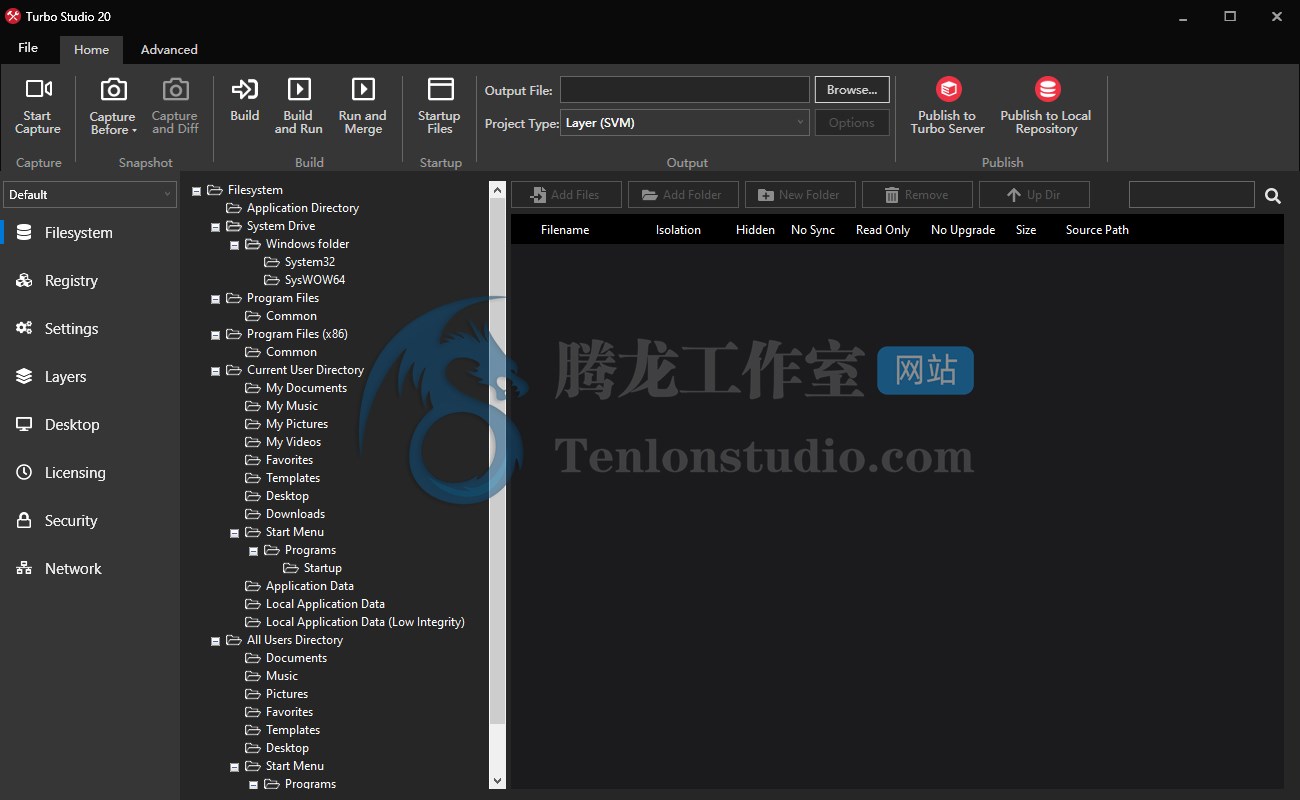Click the Options button
Viewport: 1300px width, 800px height.
point(852,123)
